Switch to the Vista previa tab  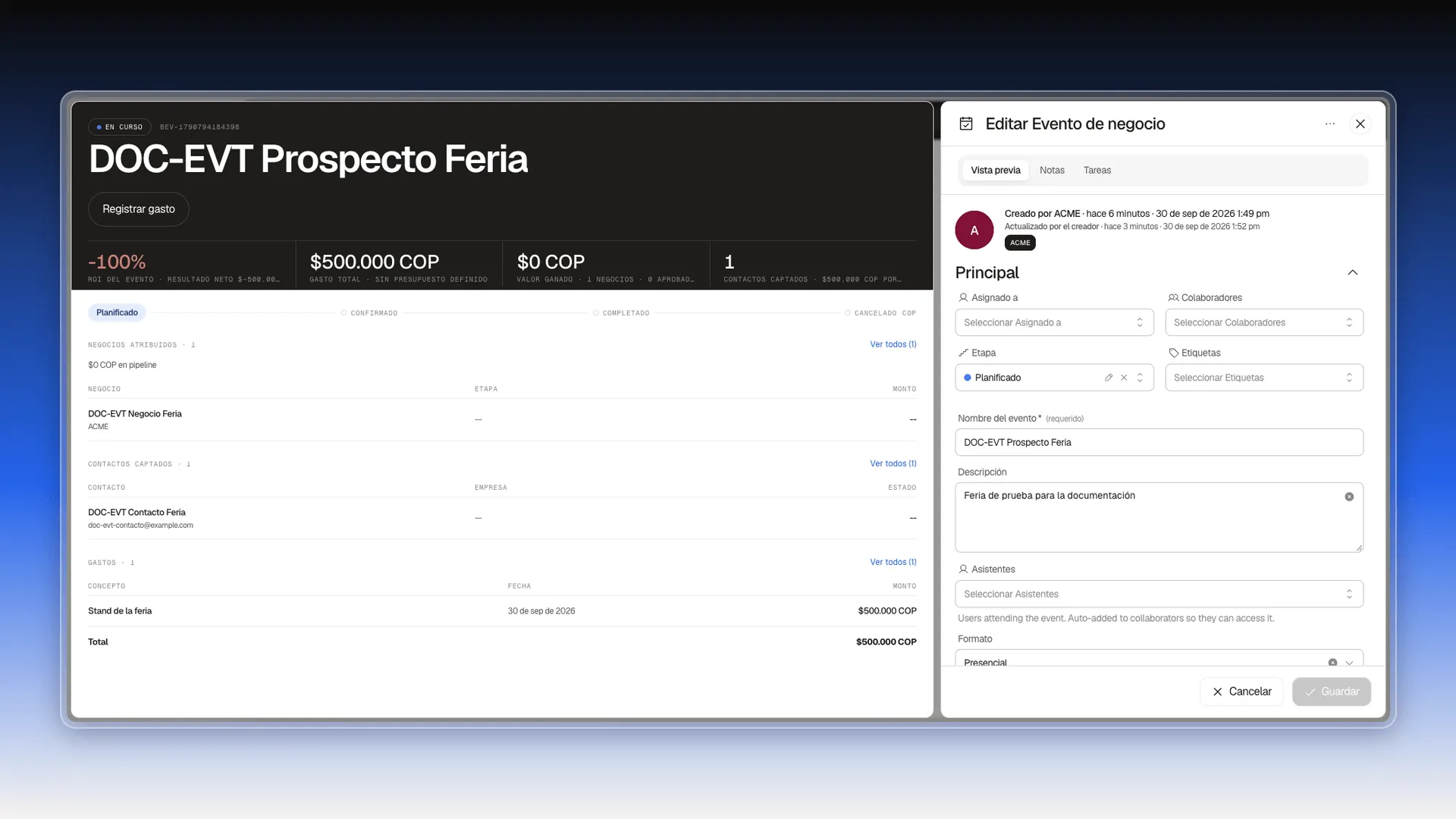tap(996, 170)
